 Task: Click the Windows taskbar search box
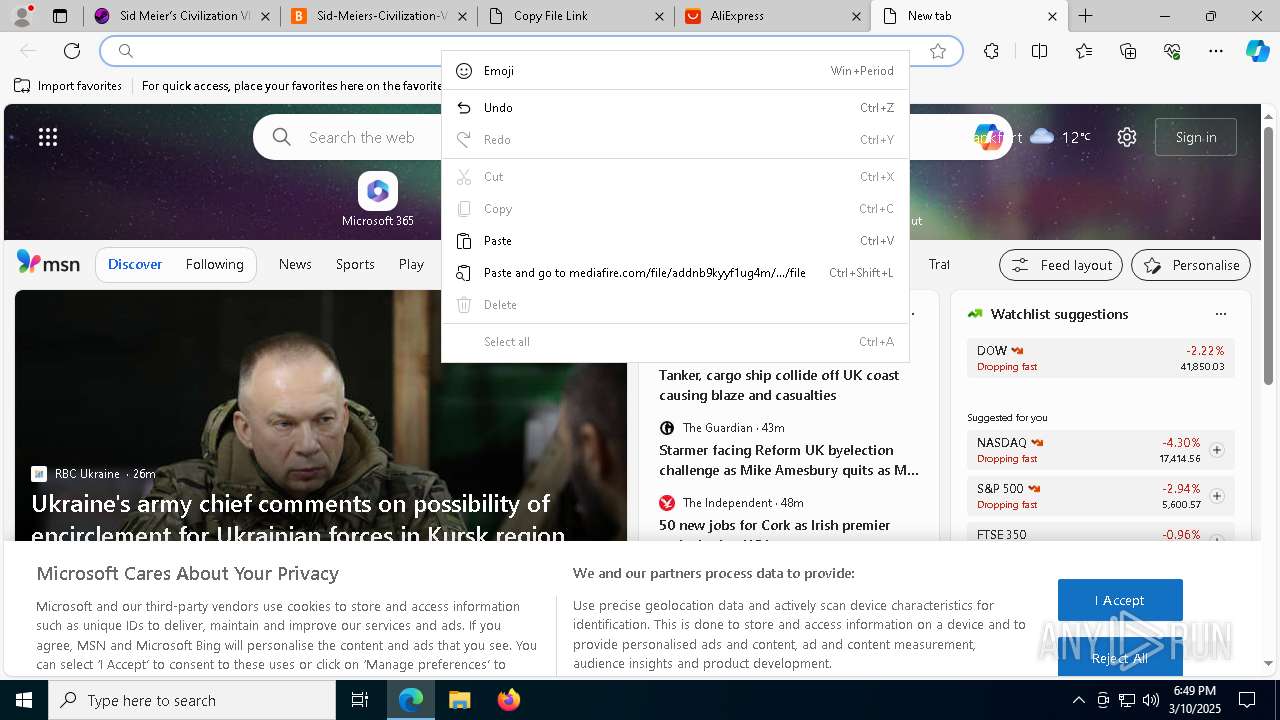click(192, 700)
